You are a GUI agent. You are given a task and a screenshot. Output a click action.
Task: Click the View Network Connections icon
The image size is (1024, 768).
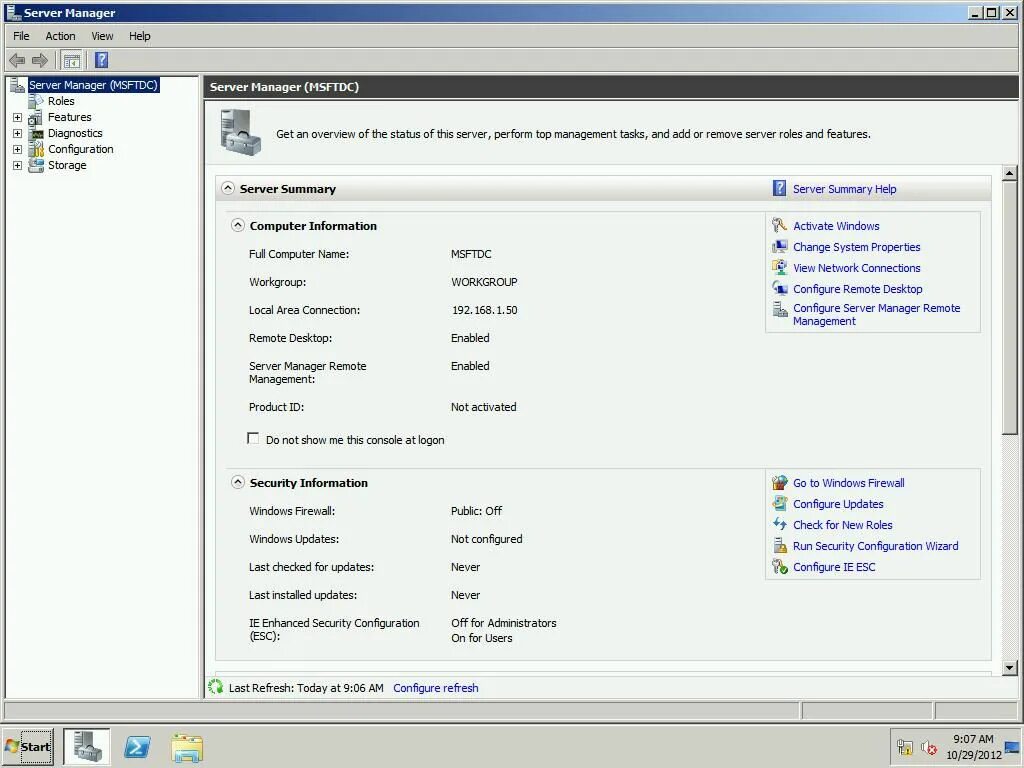(x=779, y=268)
